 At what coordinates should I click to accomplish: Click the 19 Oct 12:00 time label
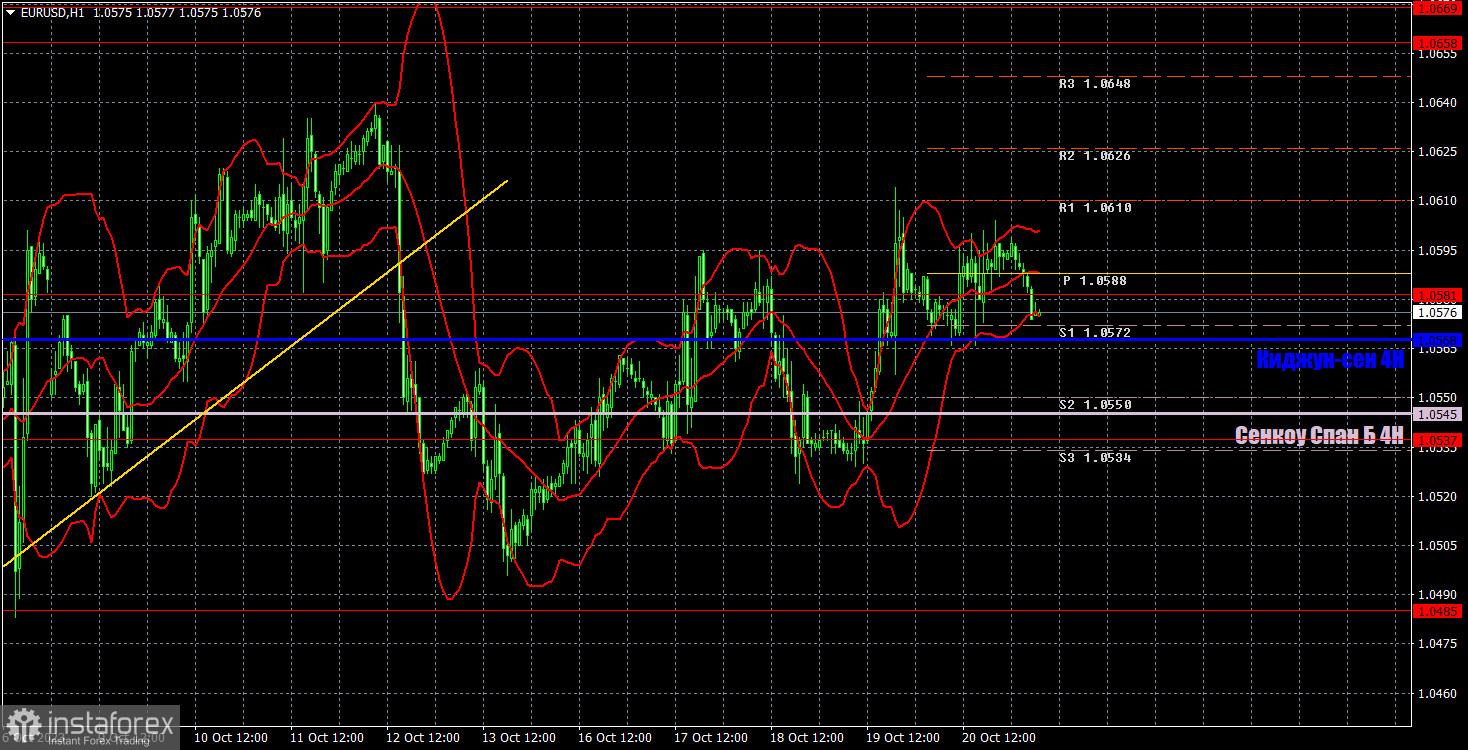point(903,738)
